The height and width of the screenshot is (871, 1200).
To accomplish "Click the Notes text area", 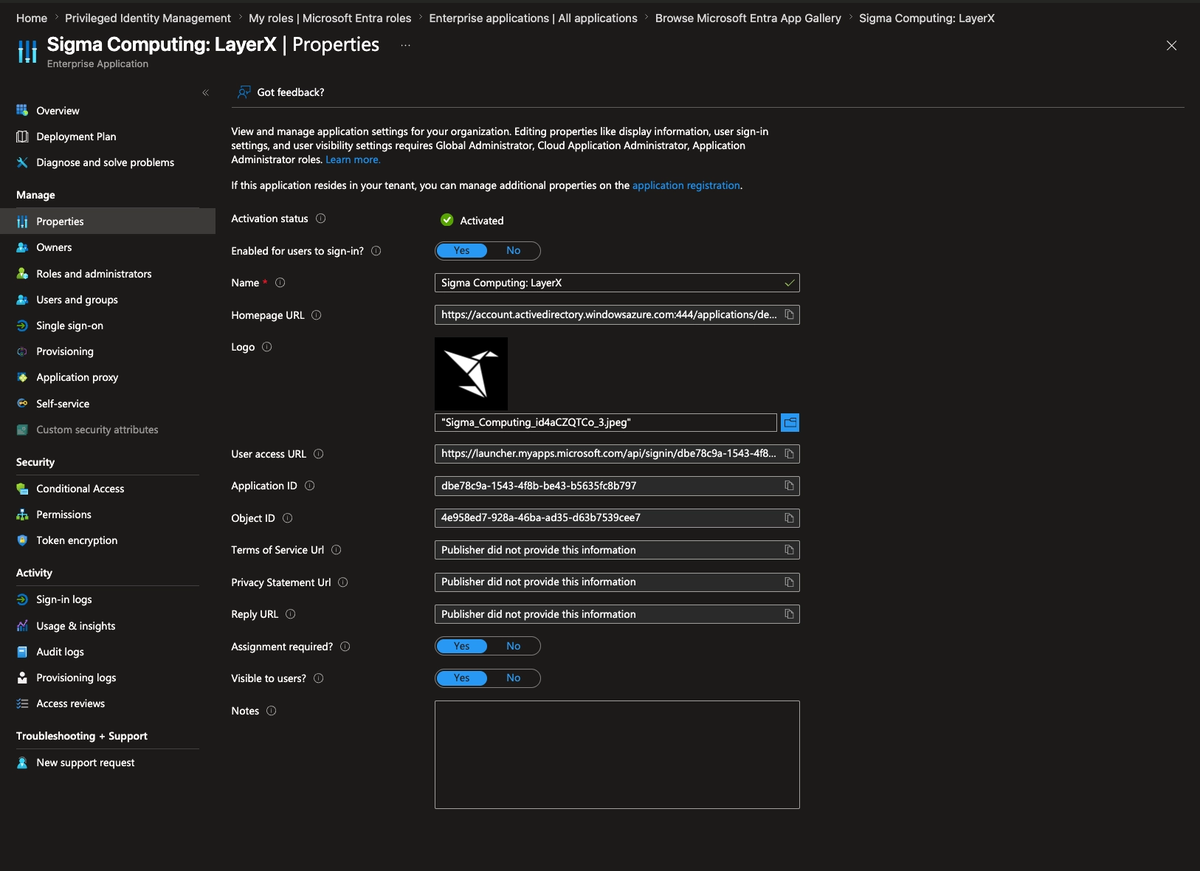I will coord(617,754).
